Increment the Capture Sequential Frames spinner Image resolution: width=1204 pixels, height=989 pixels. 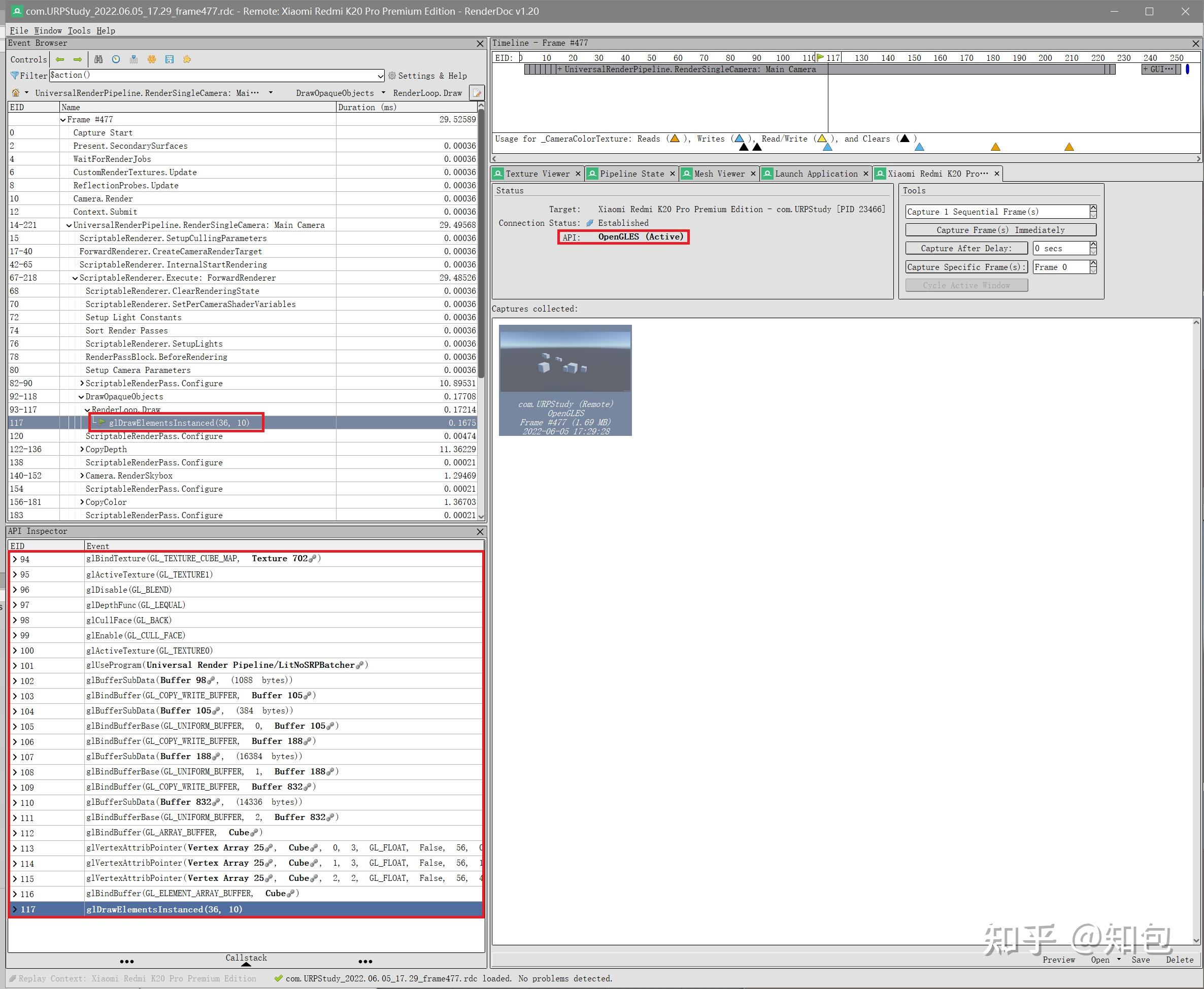point(1093,208)
